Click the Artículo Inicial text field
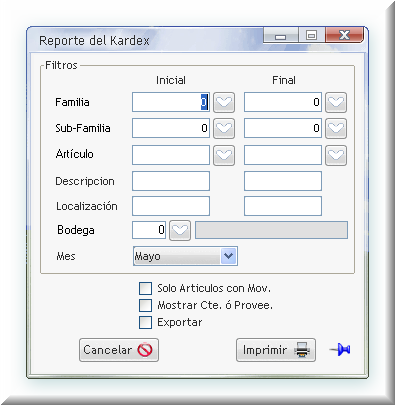 tap(171, 155)
